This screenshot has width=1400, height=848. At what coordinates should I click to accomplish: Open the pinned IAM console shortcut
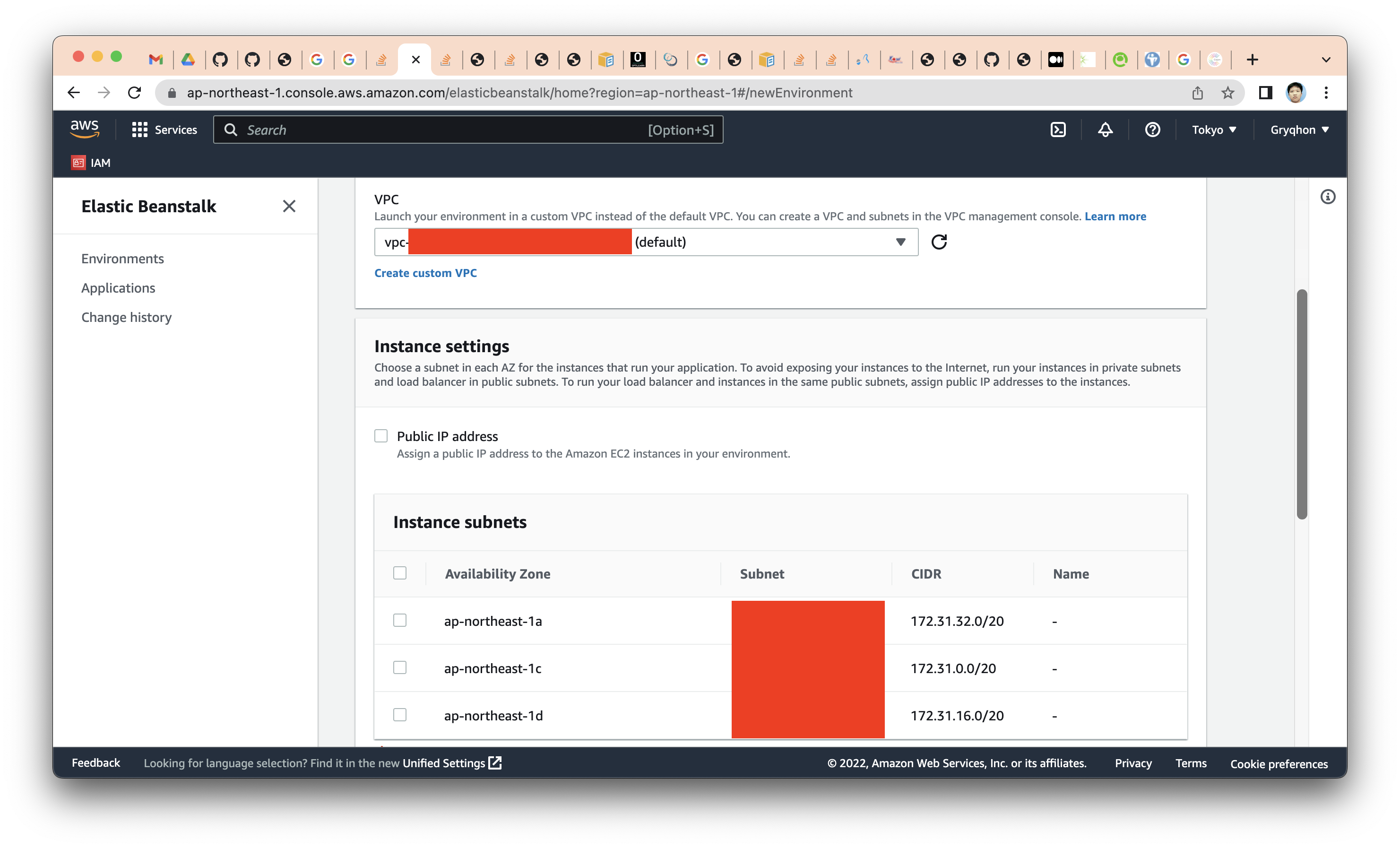point(90,163)
